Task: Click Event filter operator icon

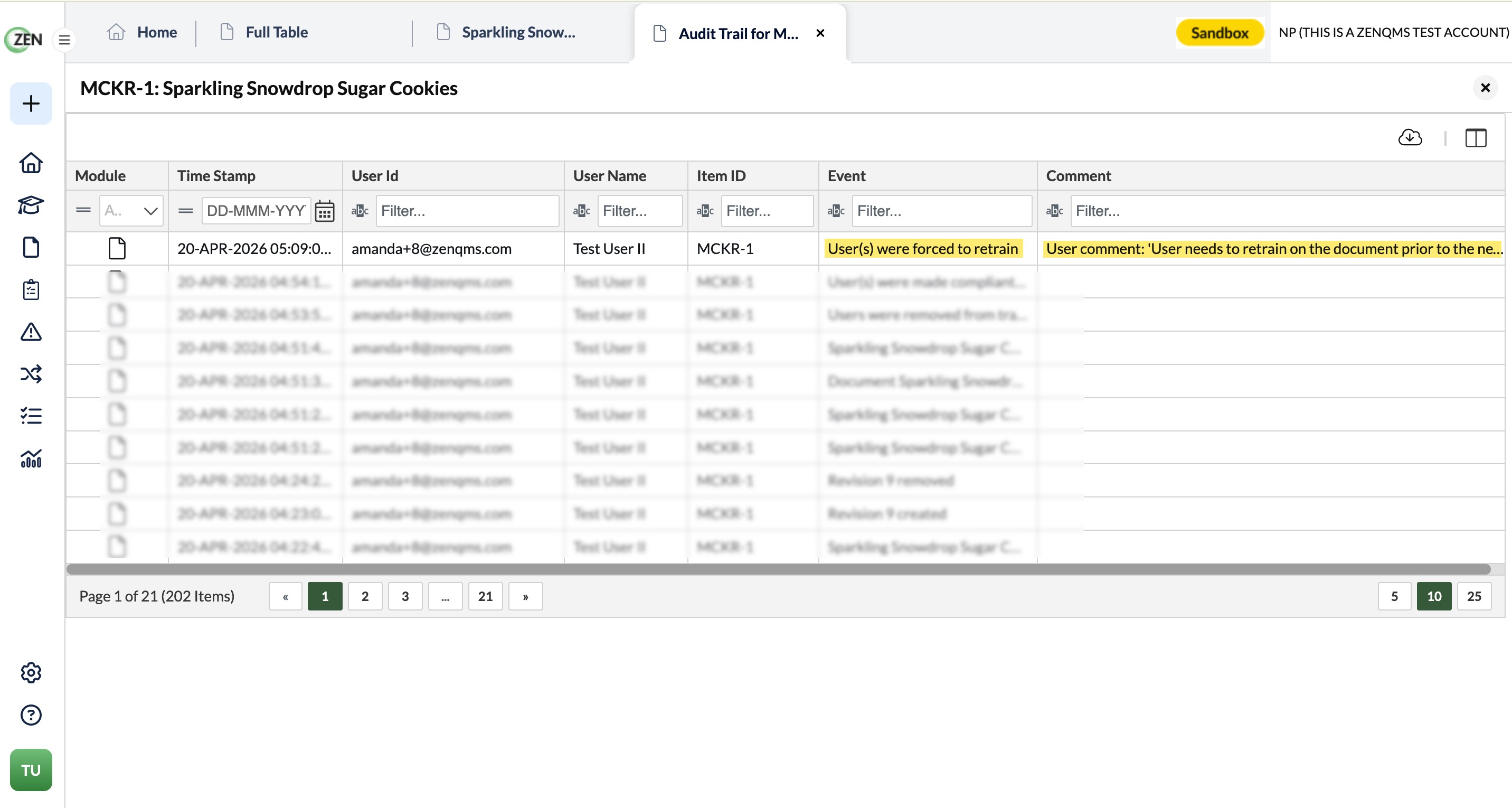Action: 836,211
